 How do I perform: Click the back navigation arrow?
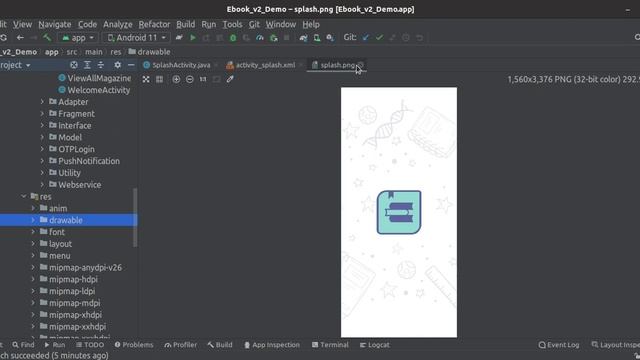click(20, 38)
